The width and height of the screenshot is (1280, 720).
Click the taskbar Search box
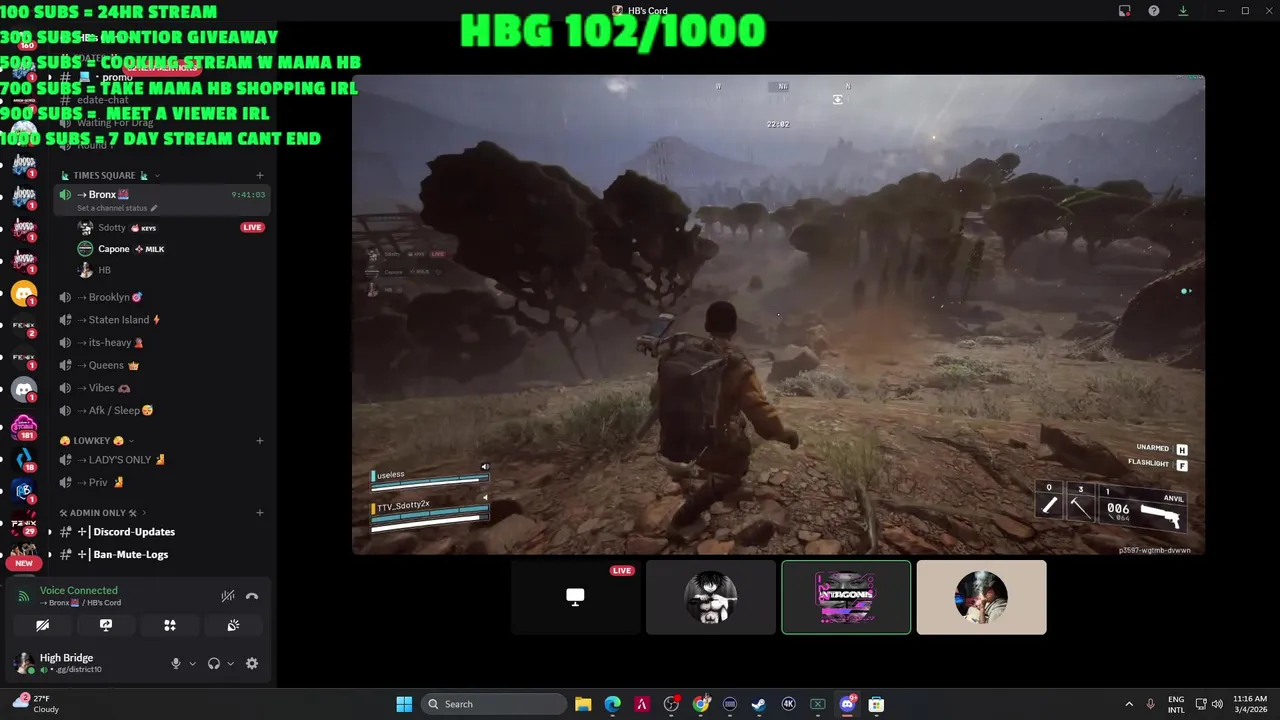[x=494, y=704]
